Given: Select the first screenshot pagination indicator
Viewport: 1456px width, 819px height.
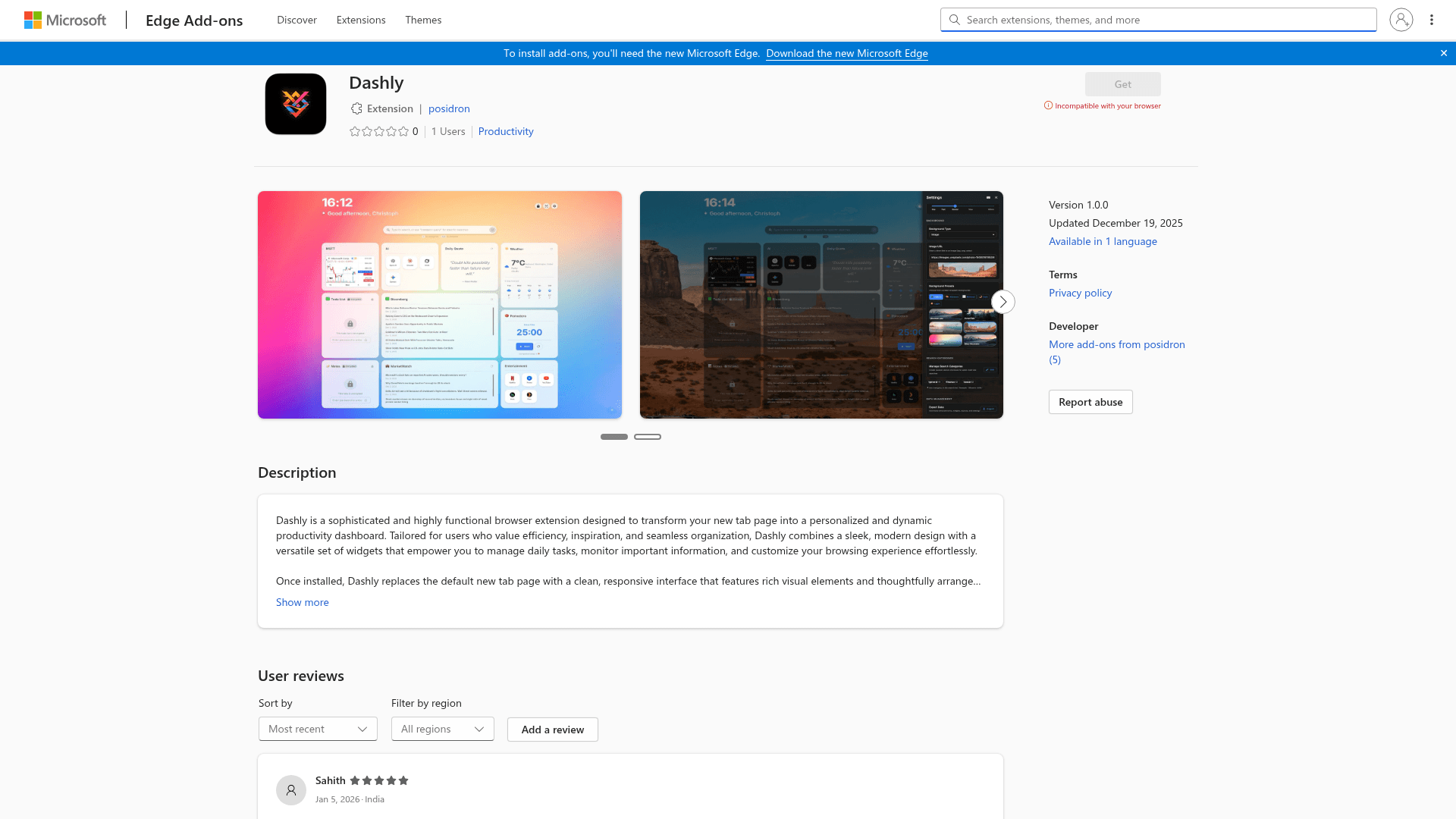Looking at the screenshot, I should tap(614, 437).
